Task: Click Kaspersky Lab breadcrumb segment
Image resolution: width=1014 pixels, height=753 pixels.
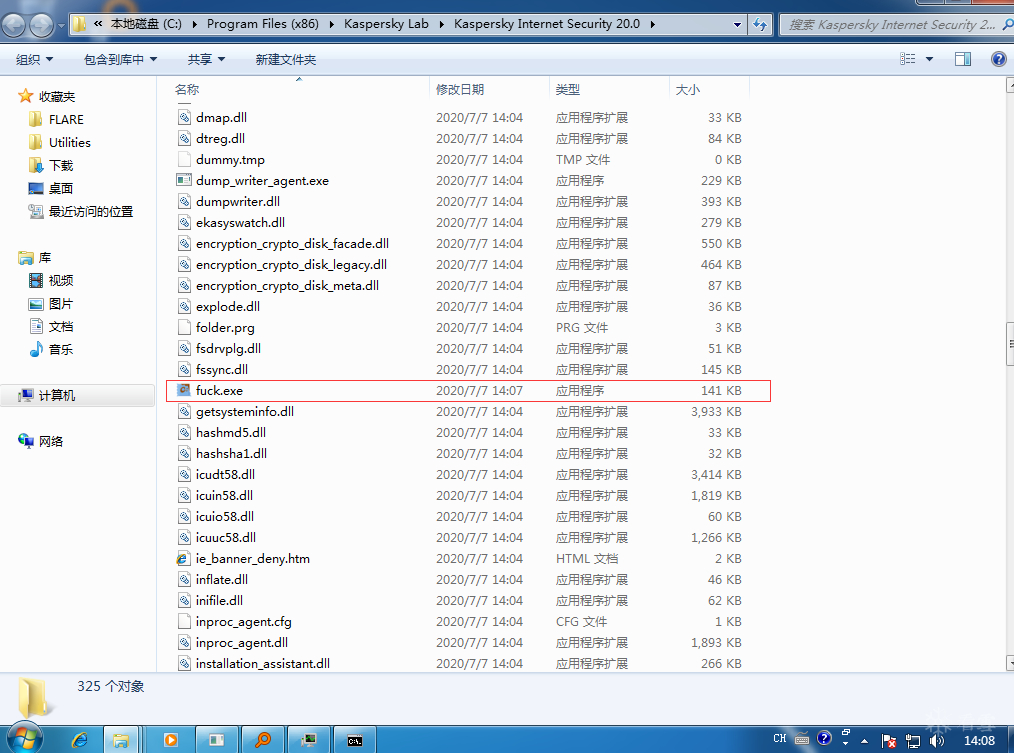Action: coord(386,24)
